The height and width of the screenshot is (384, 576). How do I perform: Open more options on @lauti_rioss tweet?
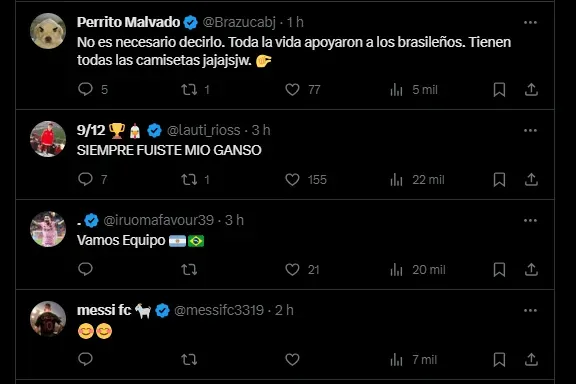pyautogui.click(x=530, y=130)
